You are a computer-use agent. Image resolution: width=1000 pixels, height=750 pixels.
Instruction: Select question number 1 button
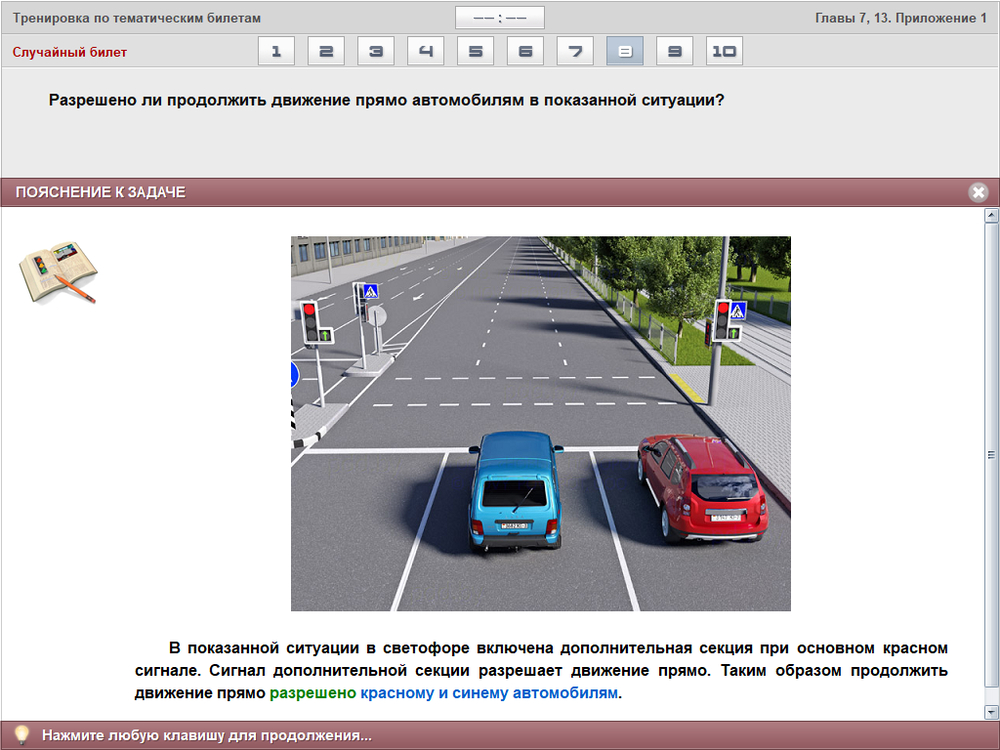point(276,52)
